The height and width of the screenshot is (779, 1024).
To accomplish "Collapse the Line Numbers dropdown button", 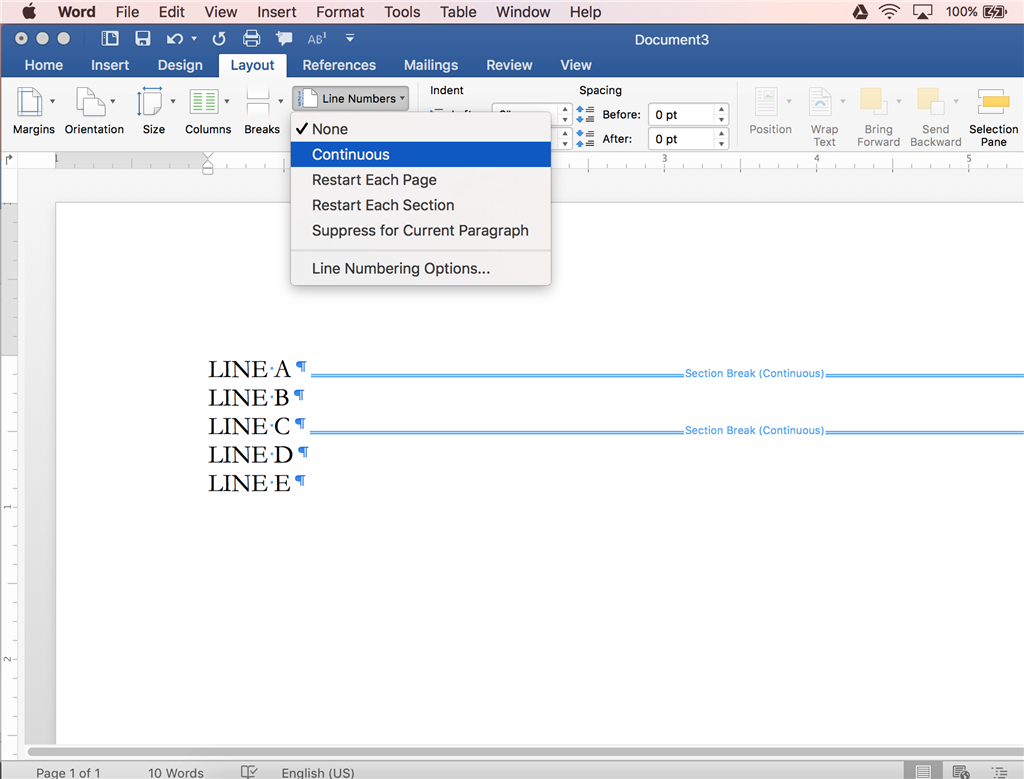I will pyautogui.click(x=351, y=99).
